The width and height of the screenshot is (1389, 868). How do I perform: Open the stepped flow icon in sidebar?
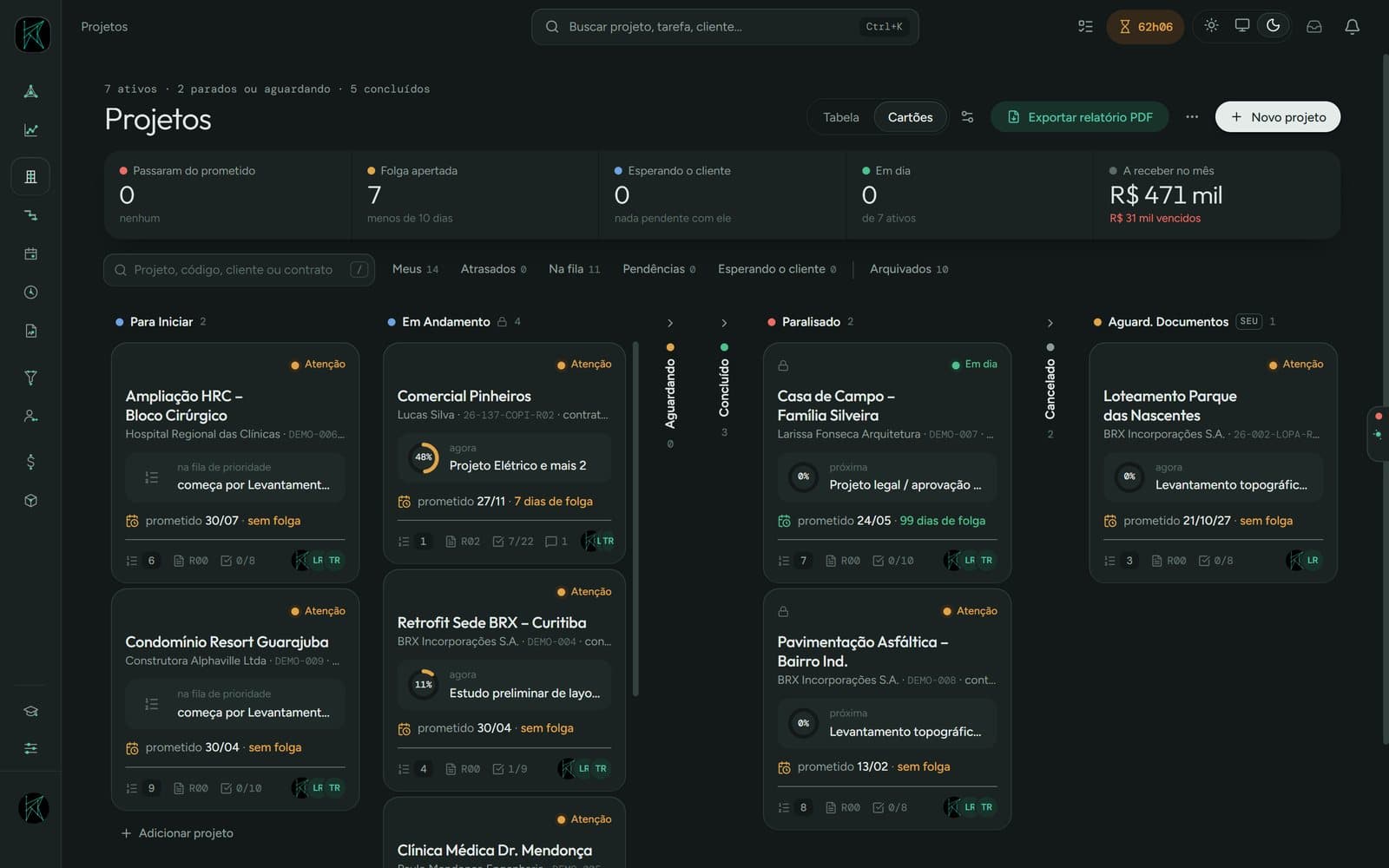tap(30, 215)
